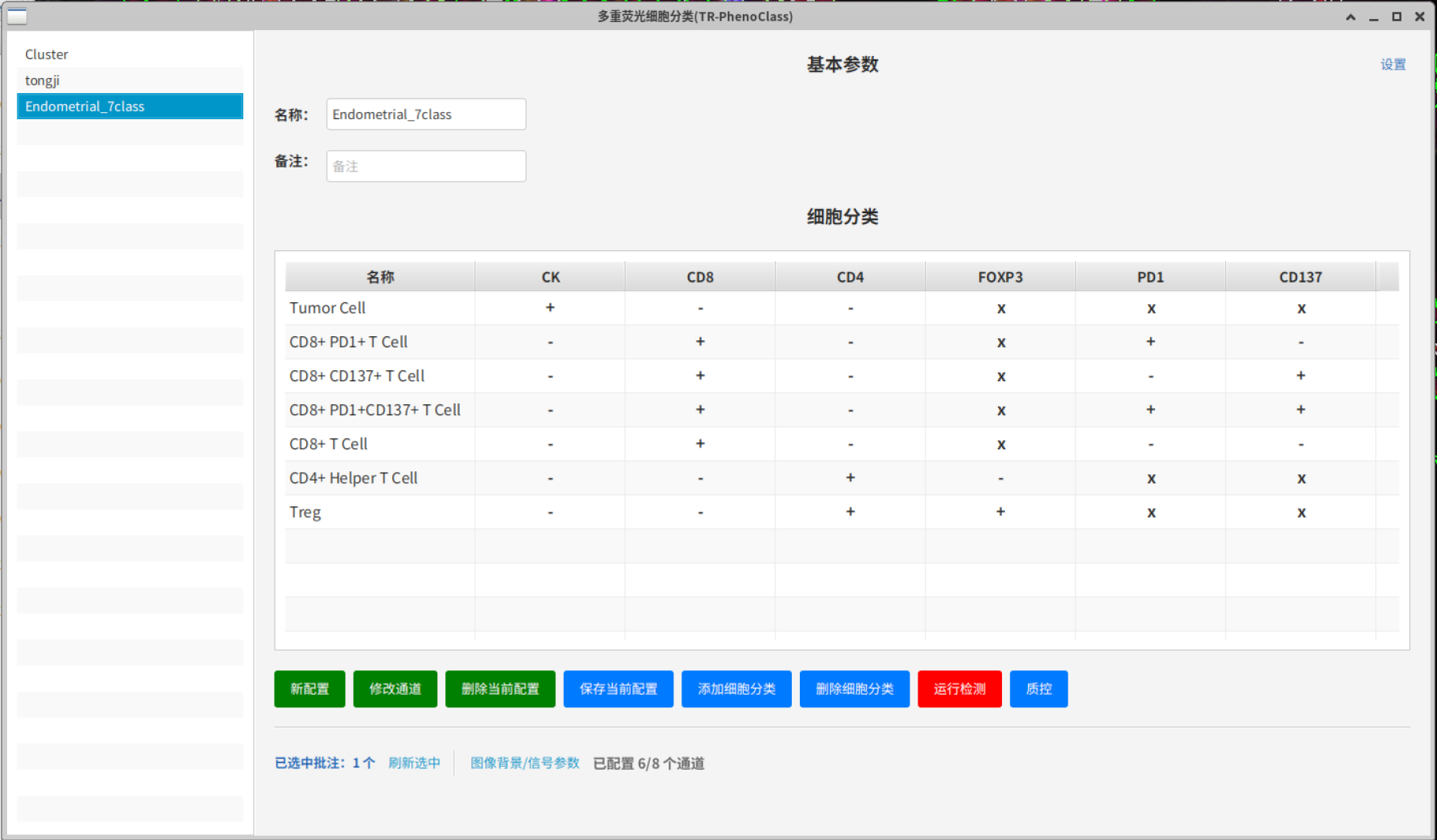The width and height of the screenshot is (1437, 840).
Task: Maximize the TR-PhenoClass window
Action: pos(1397,17)
